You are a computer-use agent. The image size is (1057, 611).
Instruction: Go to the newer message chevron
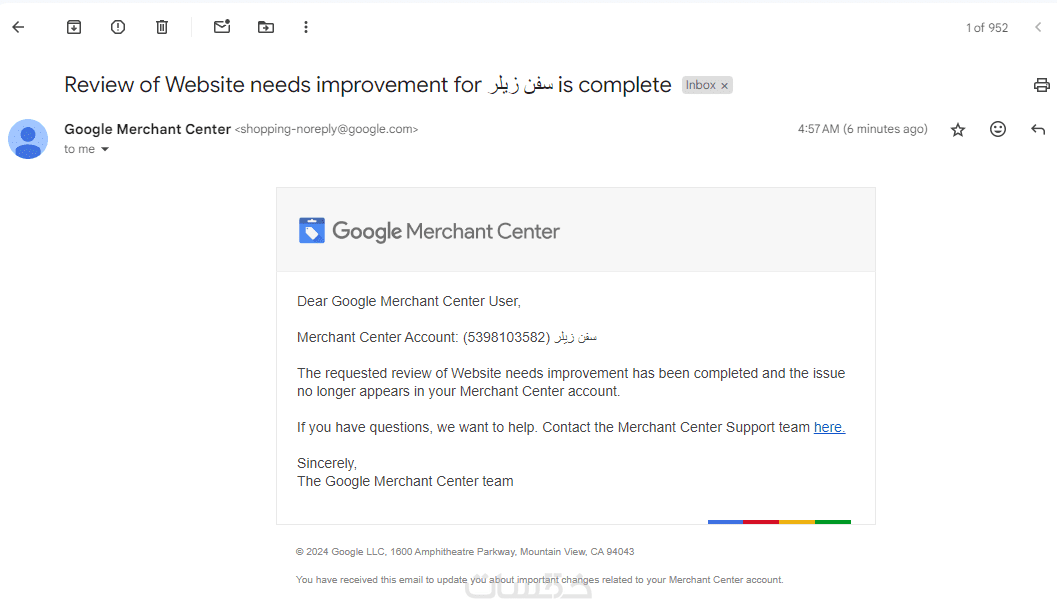coord(1038,28)
